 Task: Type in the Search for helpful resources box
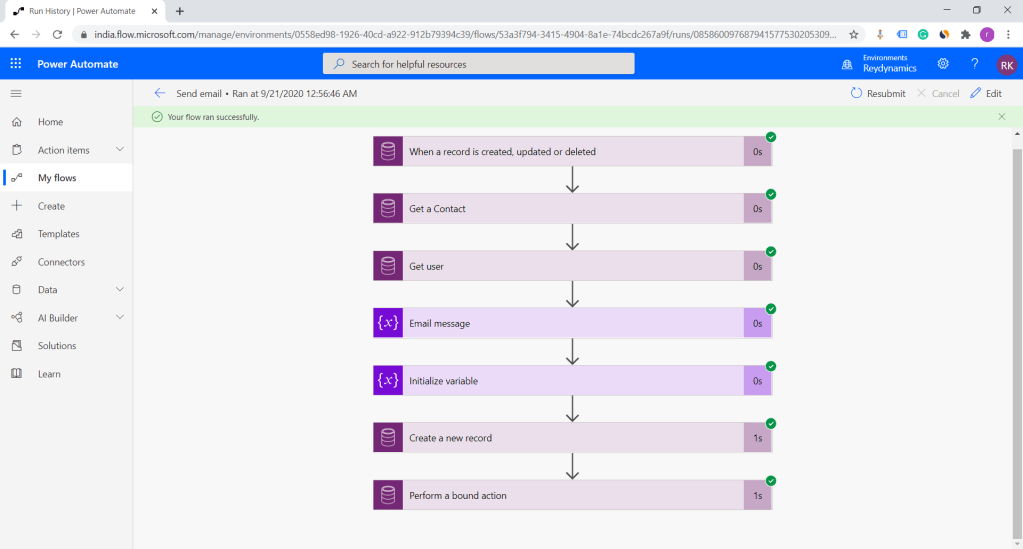478,64
